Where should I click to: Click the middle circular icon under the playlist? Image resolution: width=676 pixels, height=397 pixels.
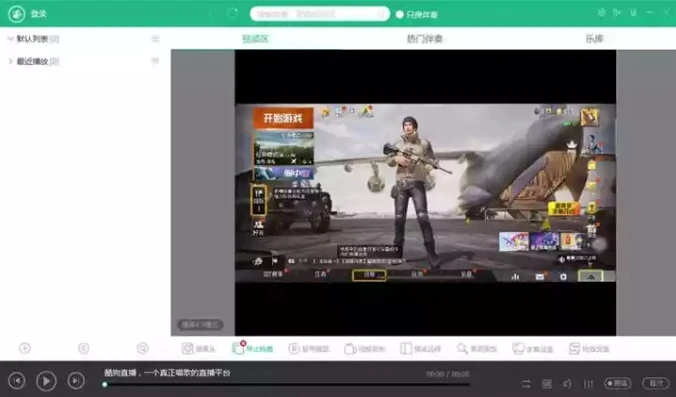[x=84, y=348]
